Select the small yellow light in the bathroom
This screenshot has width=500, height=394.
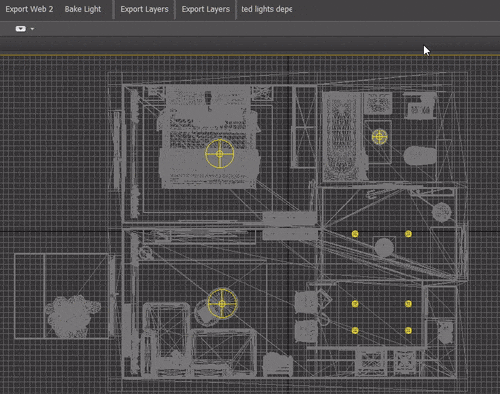tap(379, 137)
